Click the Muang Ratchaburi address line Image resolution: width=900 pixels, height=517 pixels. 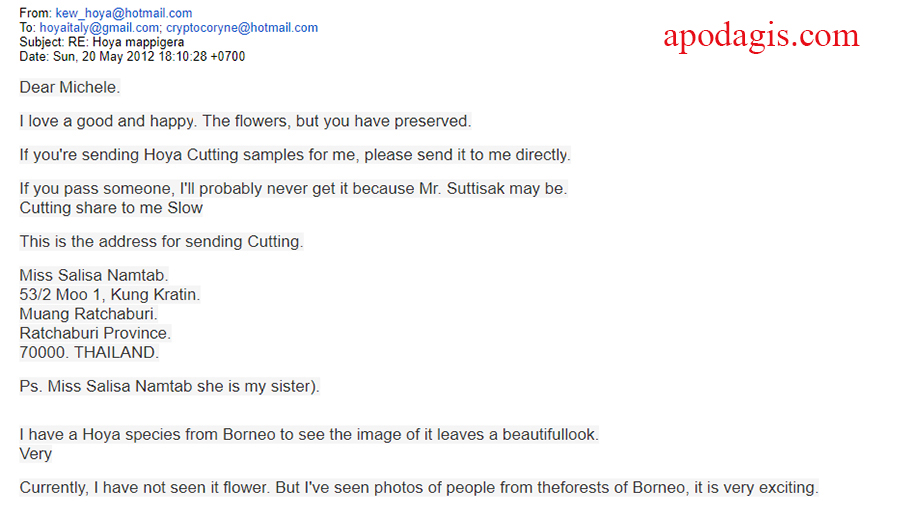coord(88,314)
